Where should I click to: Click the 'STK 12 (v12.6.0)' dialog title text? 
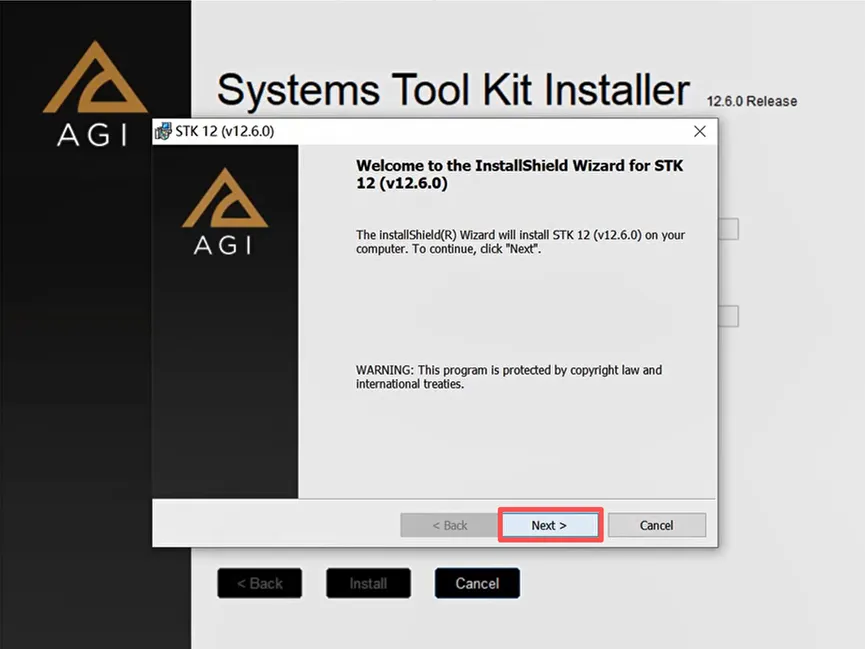(x=225, y=131)
